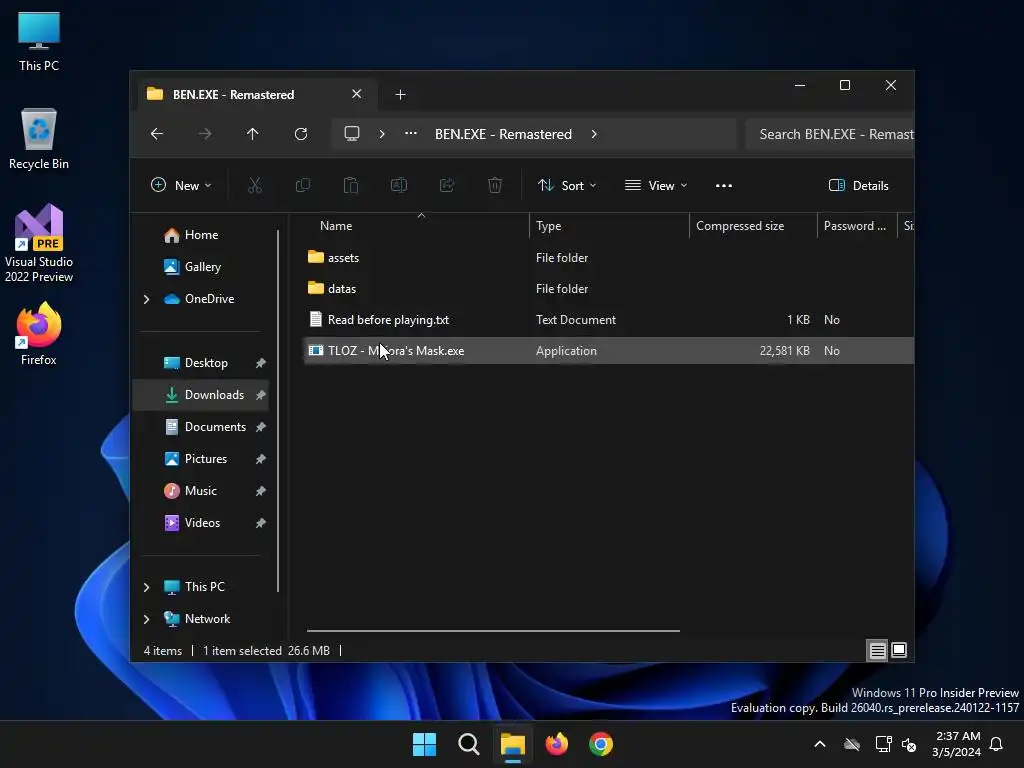The width and height of the screenshot is (1024, 768).
Task: Go forward with the right arrow
Action: coord(205,134)
